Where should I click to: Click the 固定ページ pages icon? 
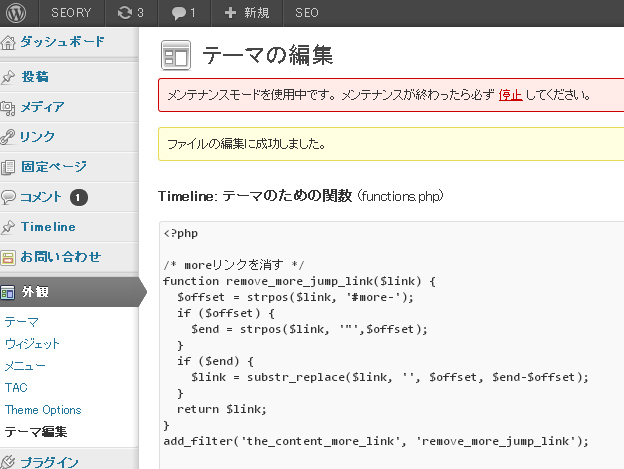click(9, 167)
